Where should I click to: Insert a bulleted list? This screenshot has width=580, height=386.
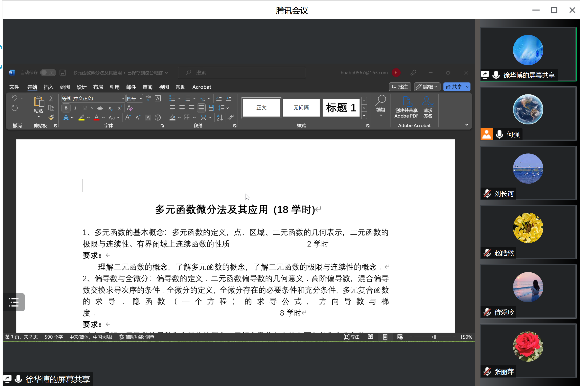(172, 98)
